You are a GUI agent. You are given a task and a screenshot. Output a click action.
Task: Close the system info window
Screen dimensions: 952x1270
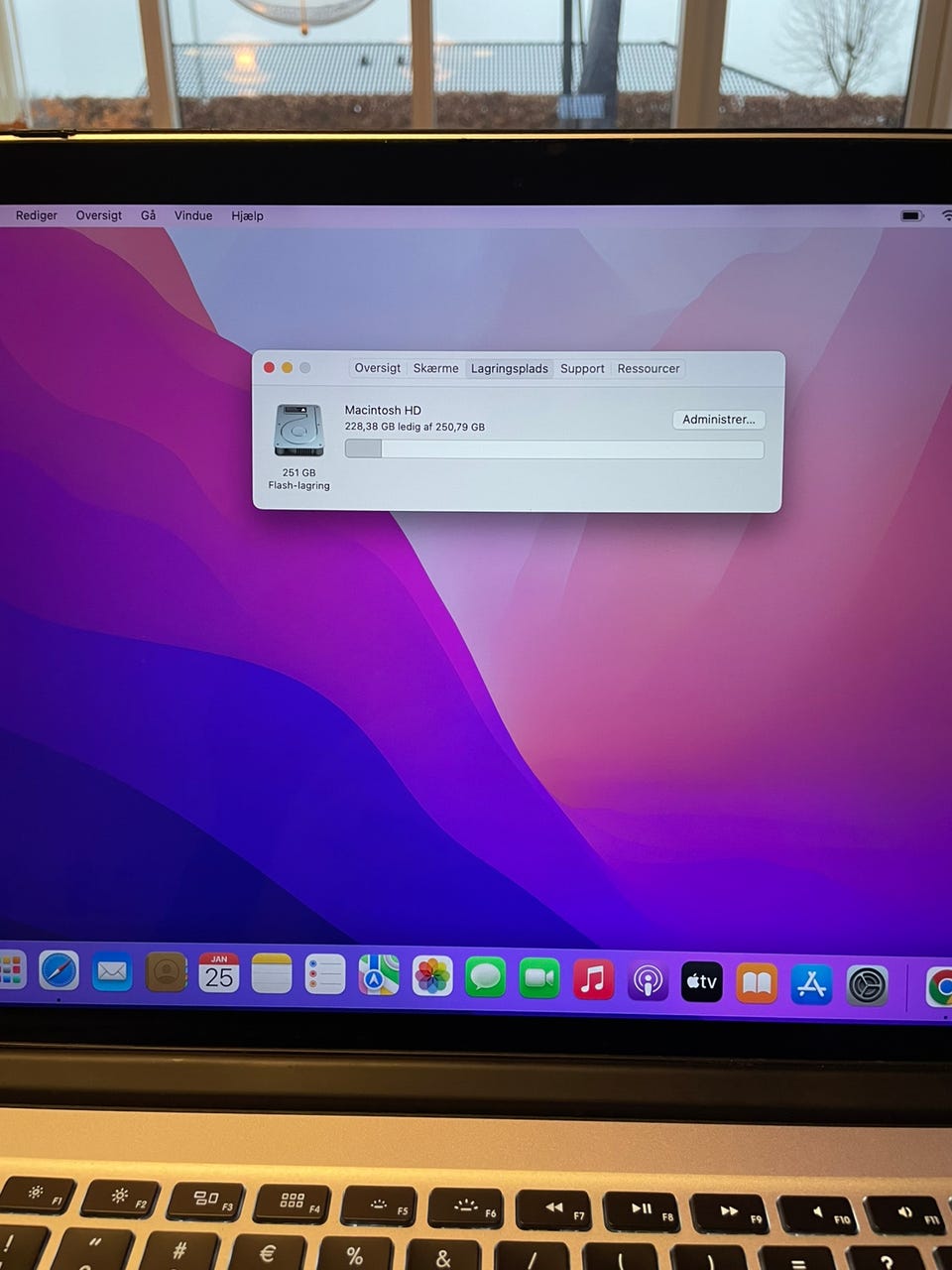click(x=269, y=367)
